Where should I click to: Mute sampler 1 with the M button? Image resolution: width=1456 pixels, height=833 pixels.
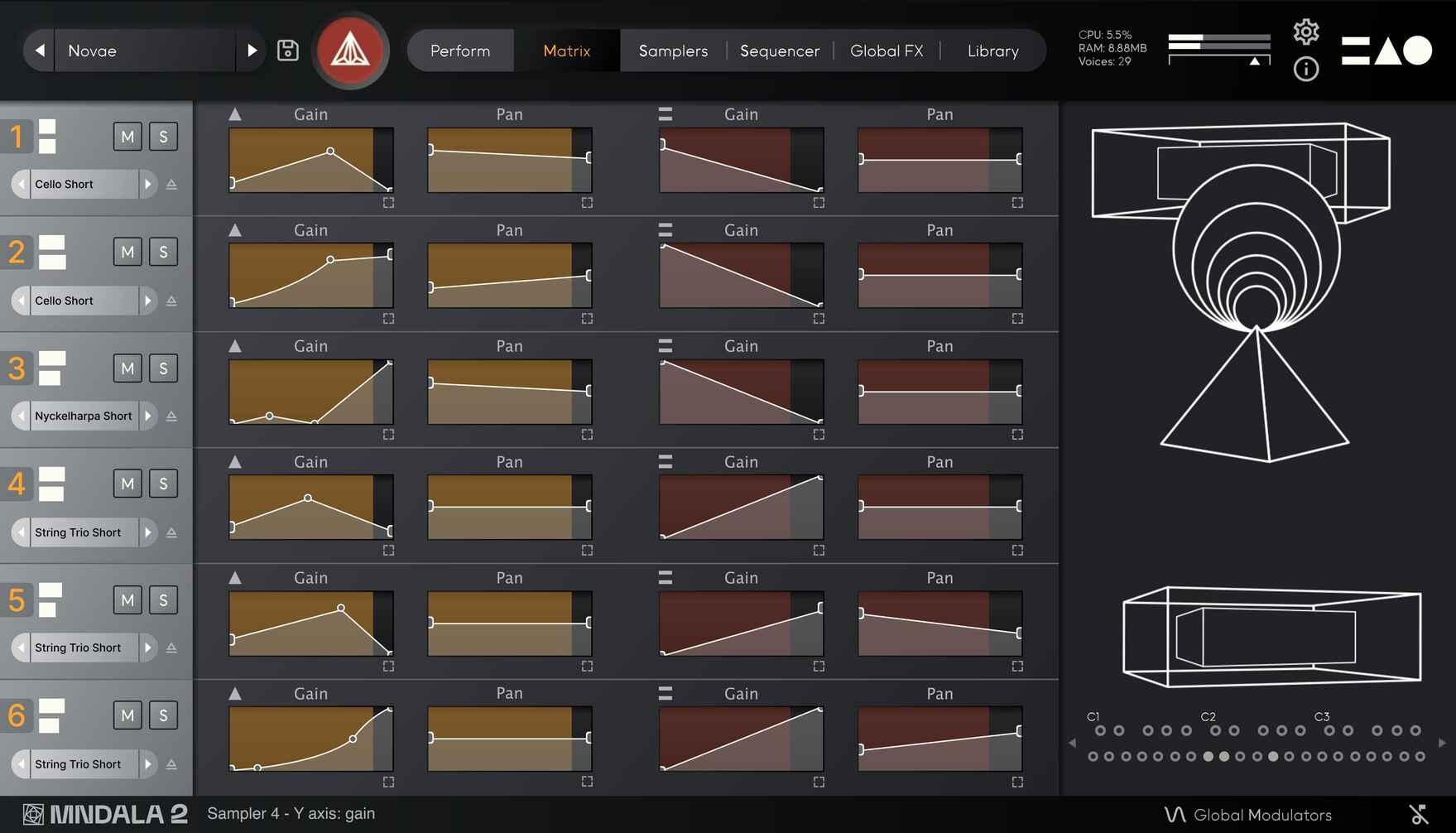click(127, 137)
